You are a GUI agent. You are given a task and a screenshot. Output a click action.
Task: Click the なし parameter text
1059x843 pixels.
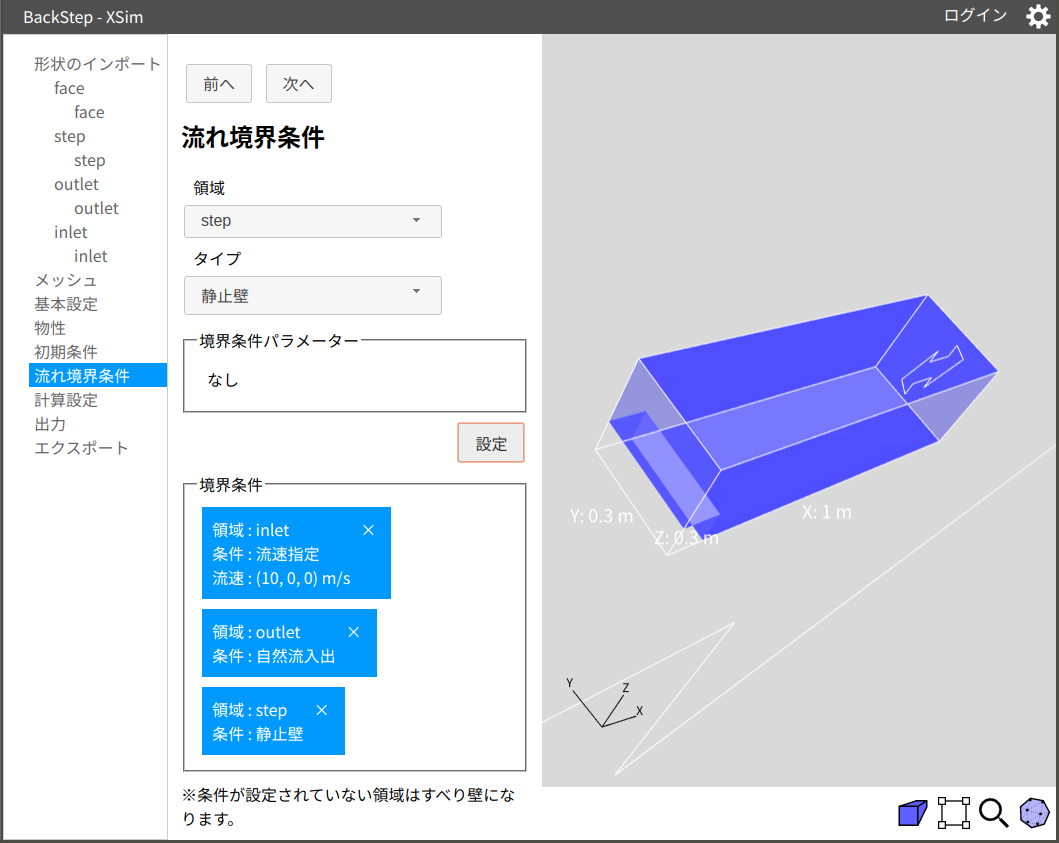[x=223, y=380]
